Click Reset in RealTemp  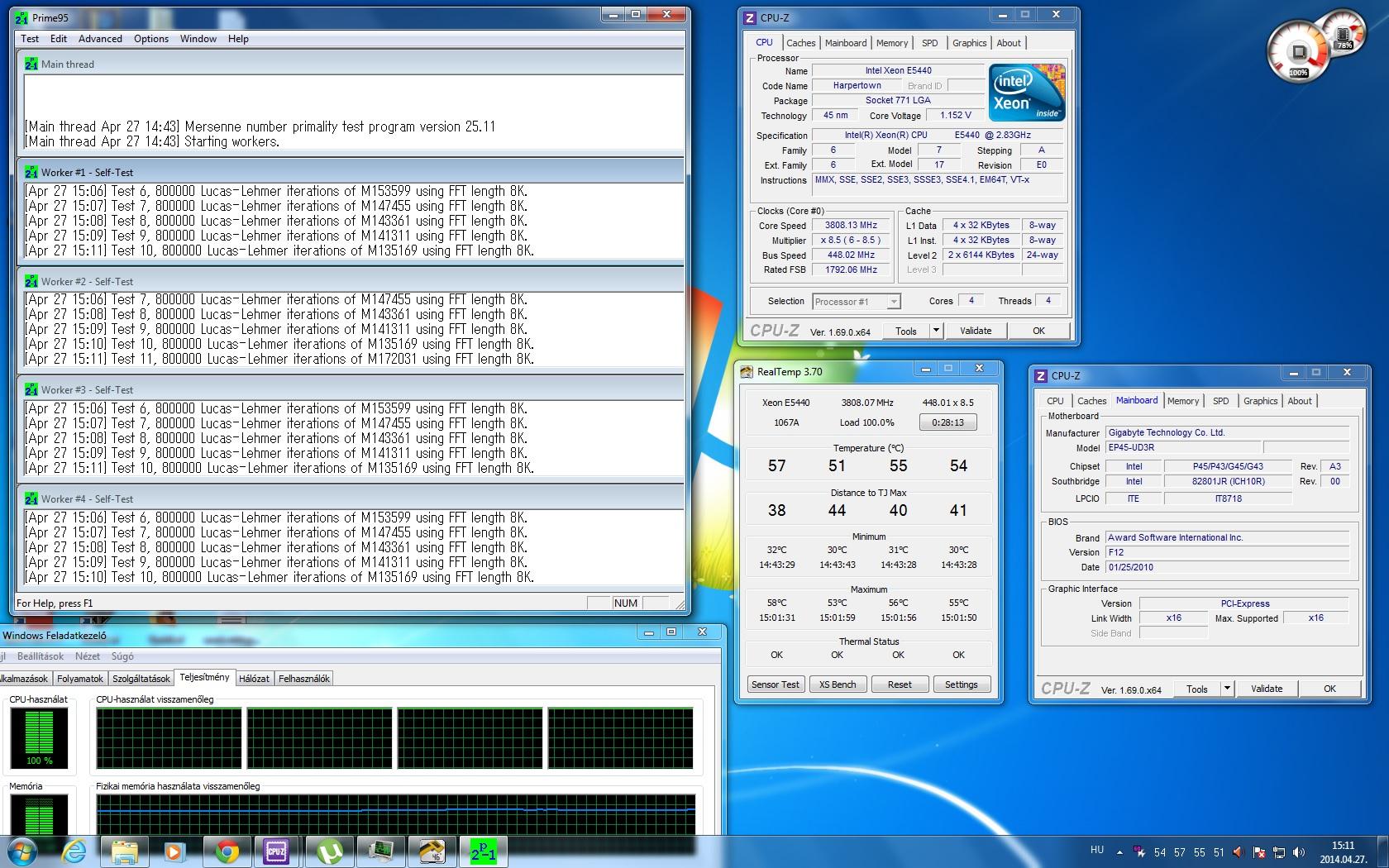[900, 684]
